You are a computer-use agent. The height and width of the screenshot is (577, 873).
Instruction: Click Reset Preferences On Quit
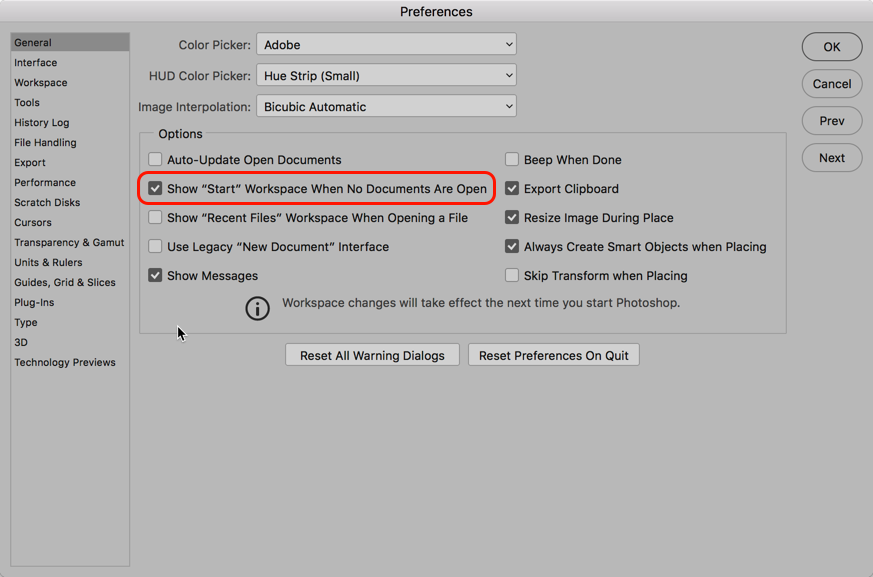click(x=554, y=356)
